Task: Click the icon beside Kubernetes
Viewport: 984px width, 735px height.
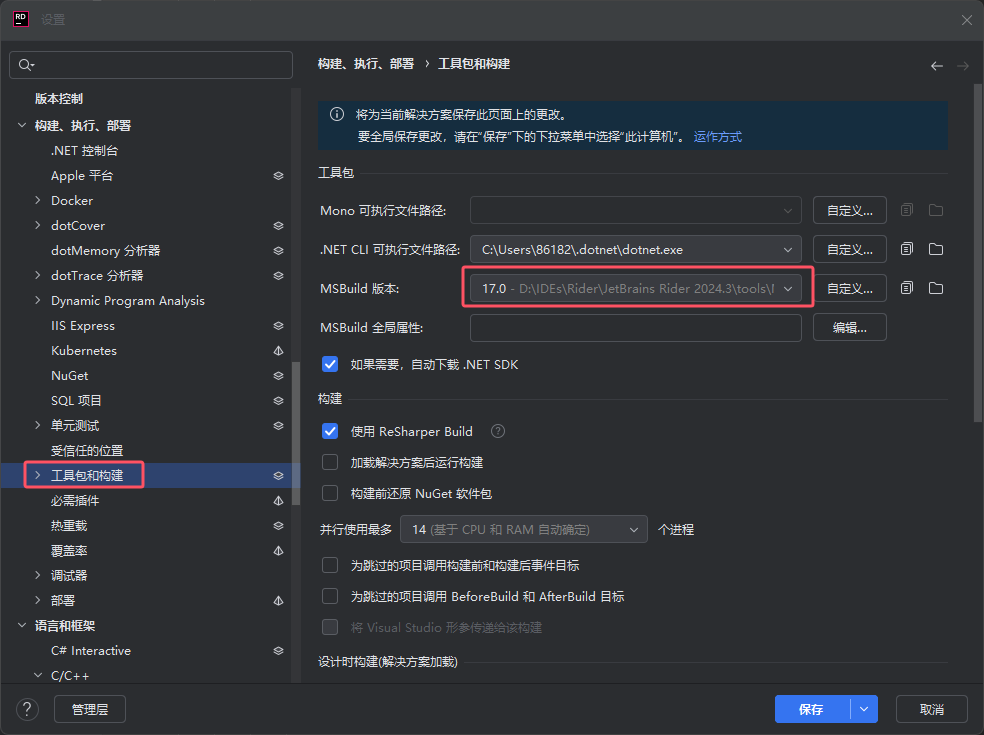Action: (x=278, y=351)
